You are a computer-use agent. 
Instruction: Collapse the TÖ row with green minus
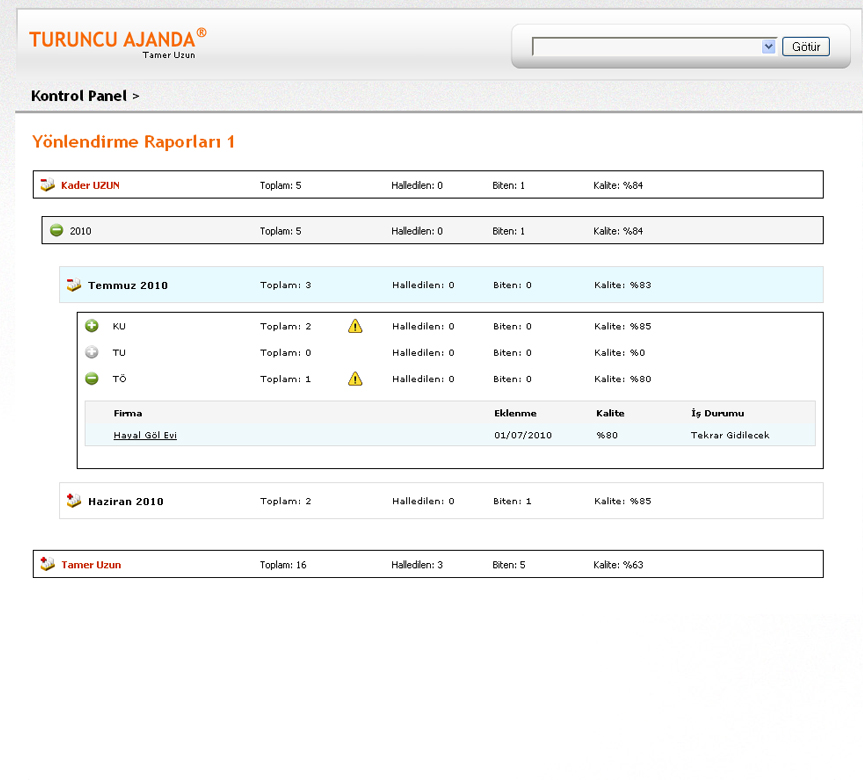pos(92,379)
